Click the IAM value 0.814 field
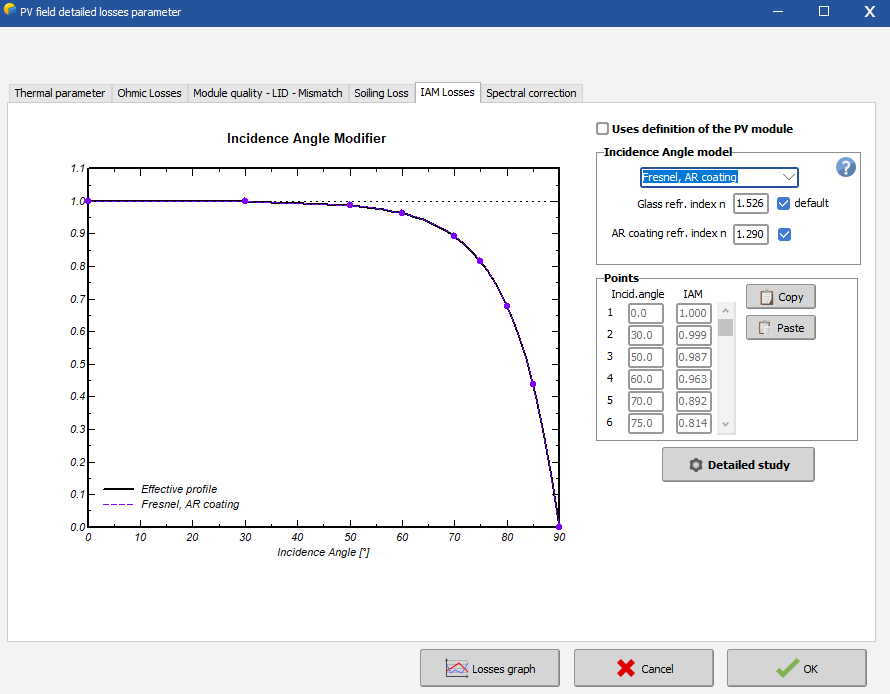Viewport: 890px width, 694px height. click(x=694, y=423)
